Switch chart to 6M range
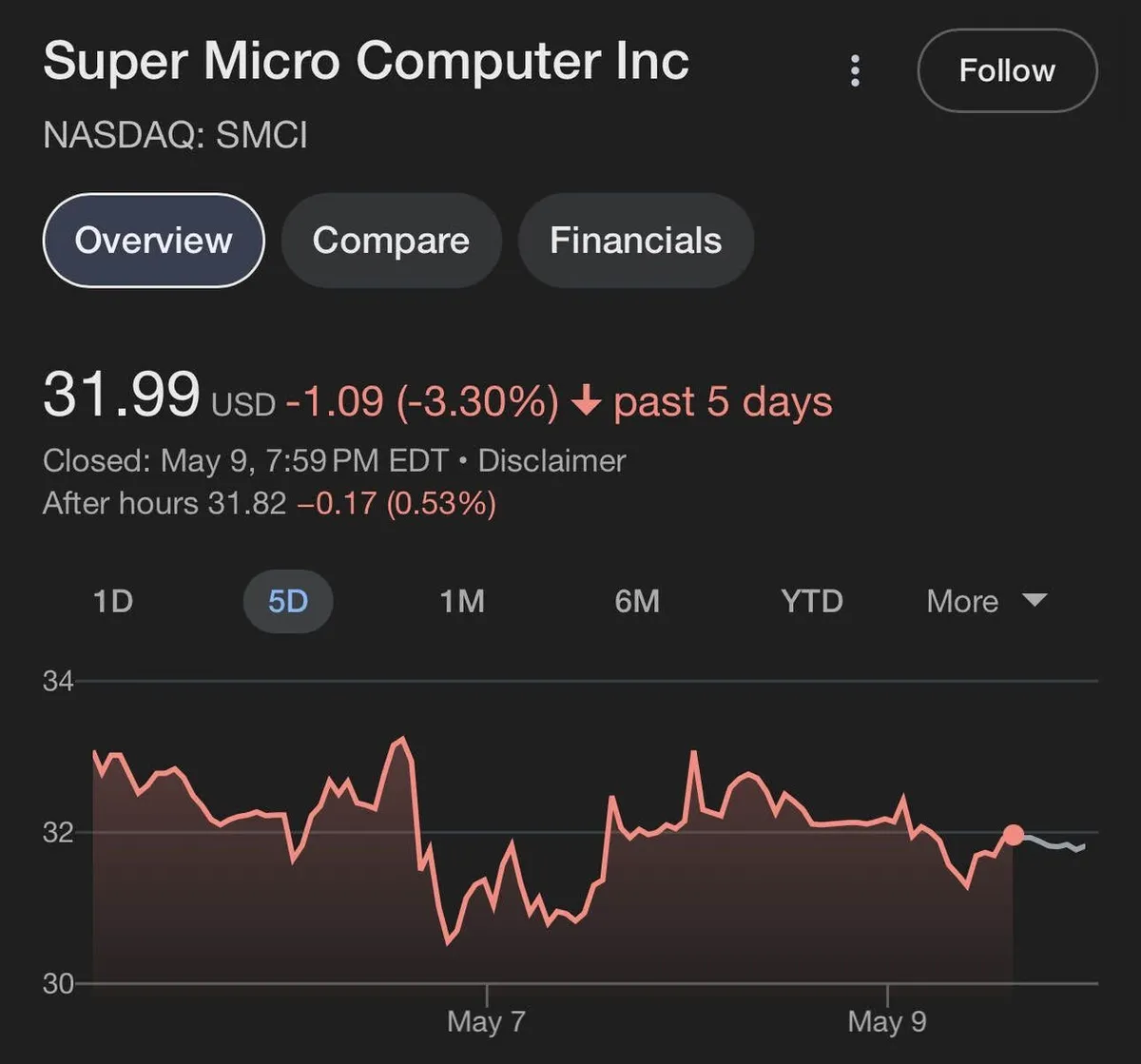This screenshot has width=1141, height=1064. coord(637,602)
